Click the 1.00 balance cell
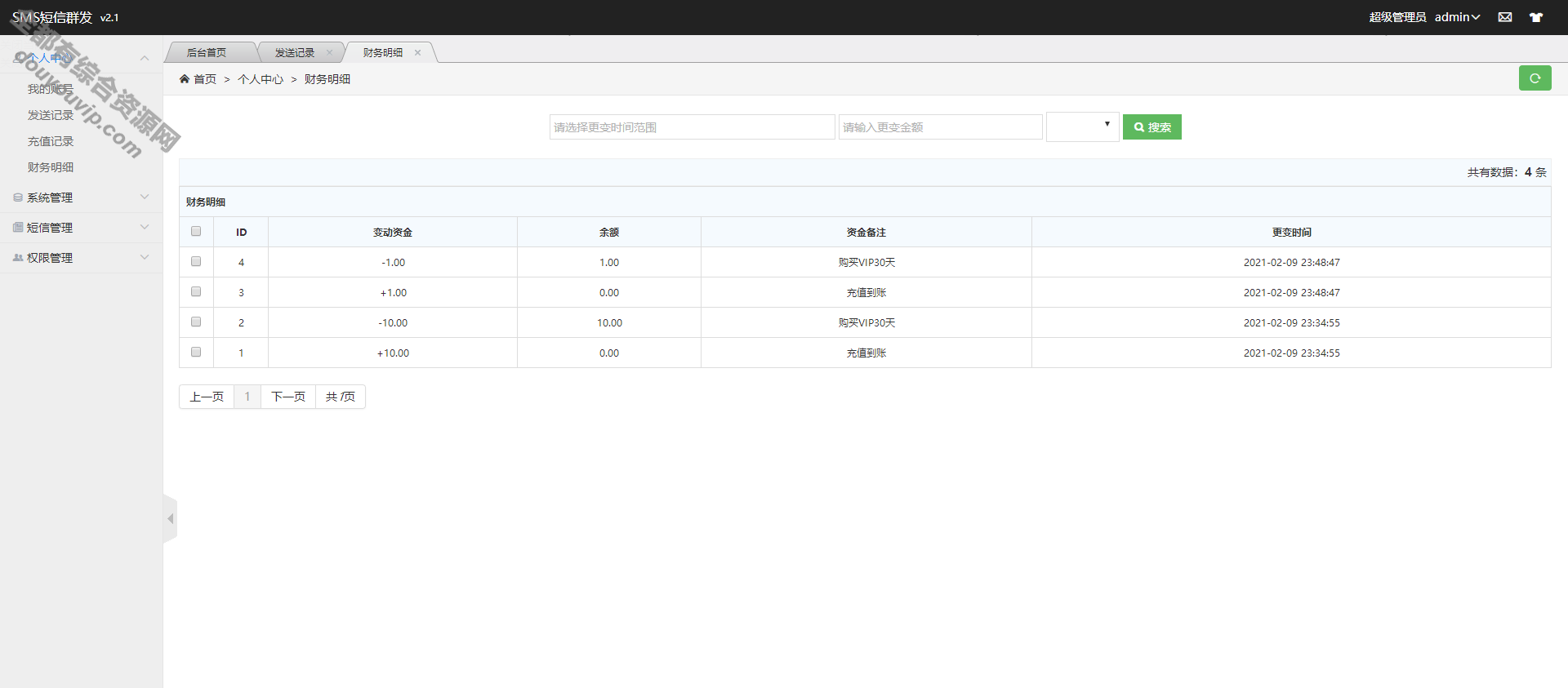Screen dimensions: 1568x688 pos(609,263)
